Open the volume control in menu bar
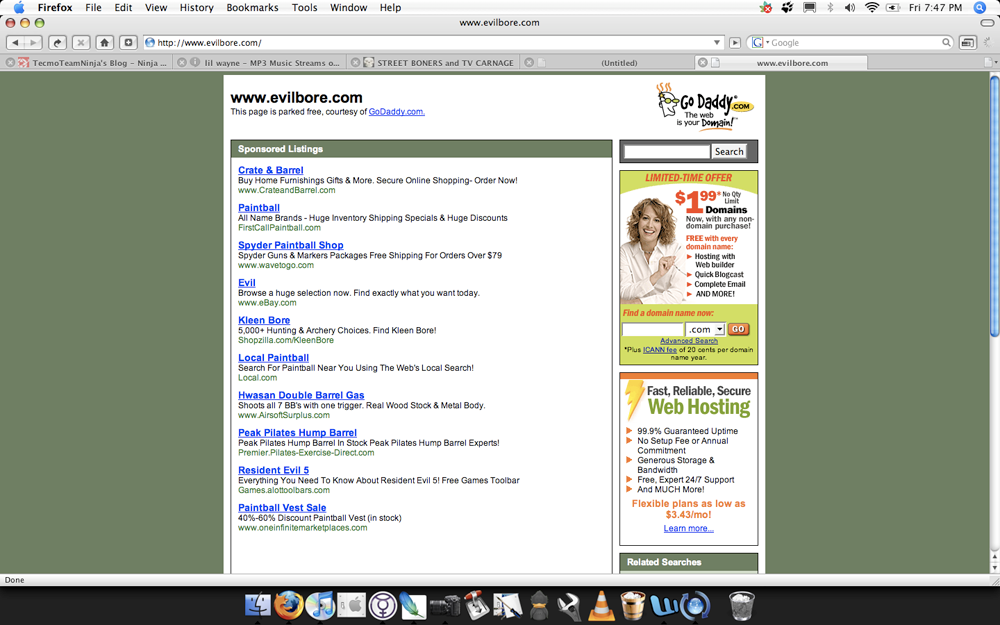The height and width of the screenshot is (625, 1000). pyautogui.click(x=849, y=8)
